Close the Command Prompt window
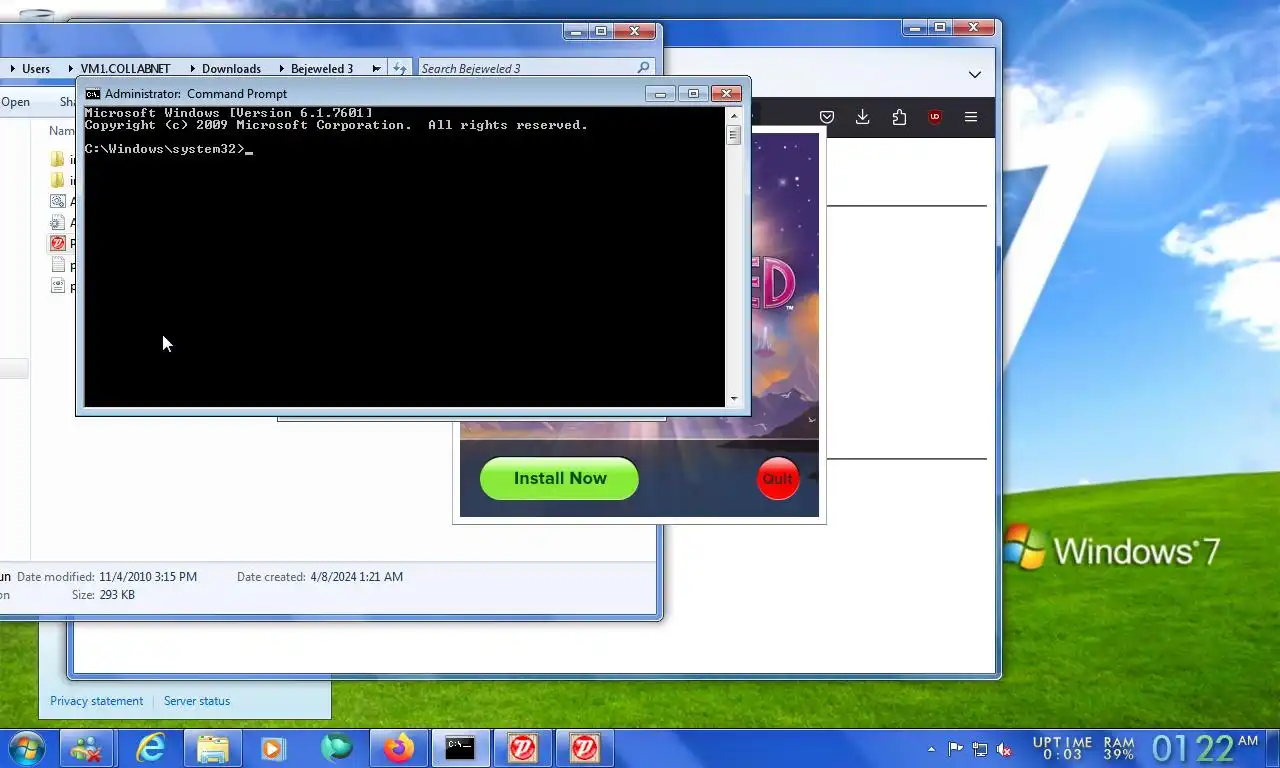This screenshot has width=1280, height=768. [x=726, y=94]
